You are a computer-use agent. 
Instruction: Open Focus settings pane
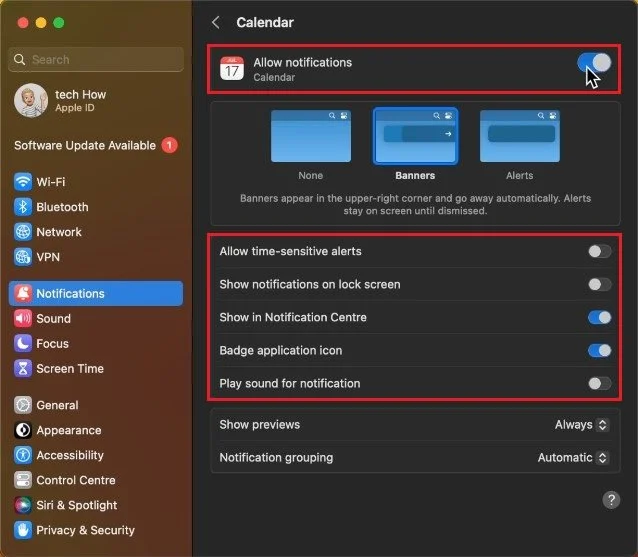point(96,343)
